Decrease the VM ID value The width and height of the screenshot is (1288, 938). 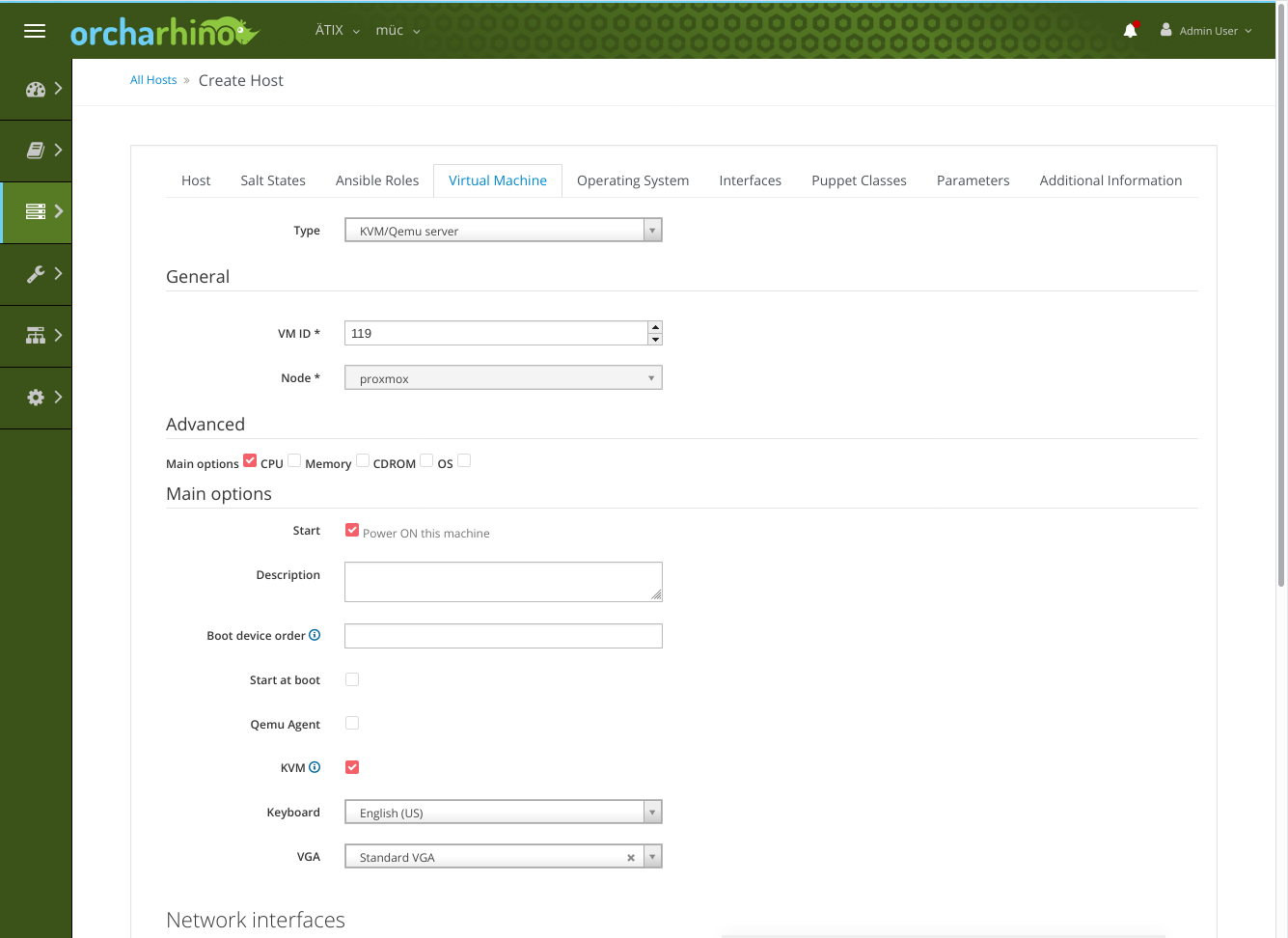tap(655, 339)
